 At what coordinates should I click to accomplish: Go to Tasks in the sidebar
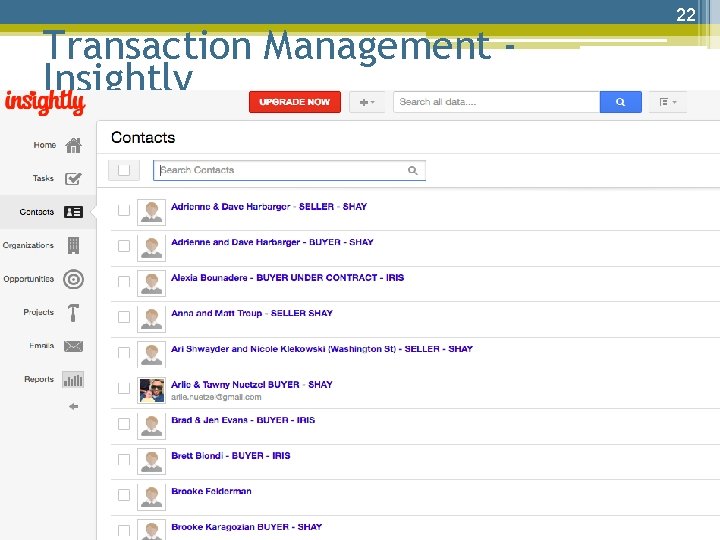click(43, 178)
